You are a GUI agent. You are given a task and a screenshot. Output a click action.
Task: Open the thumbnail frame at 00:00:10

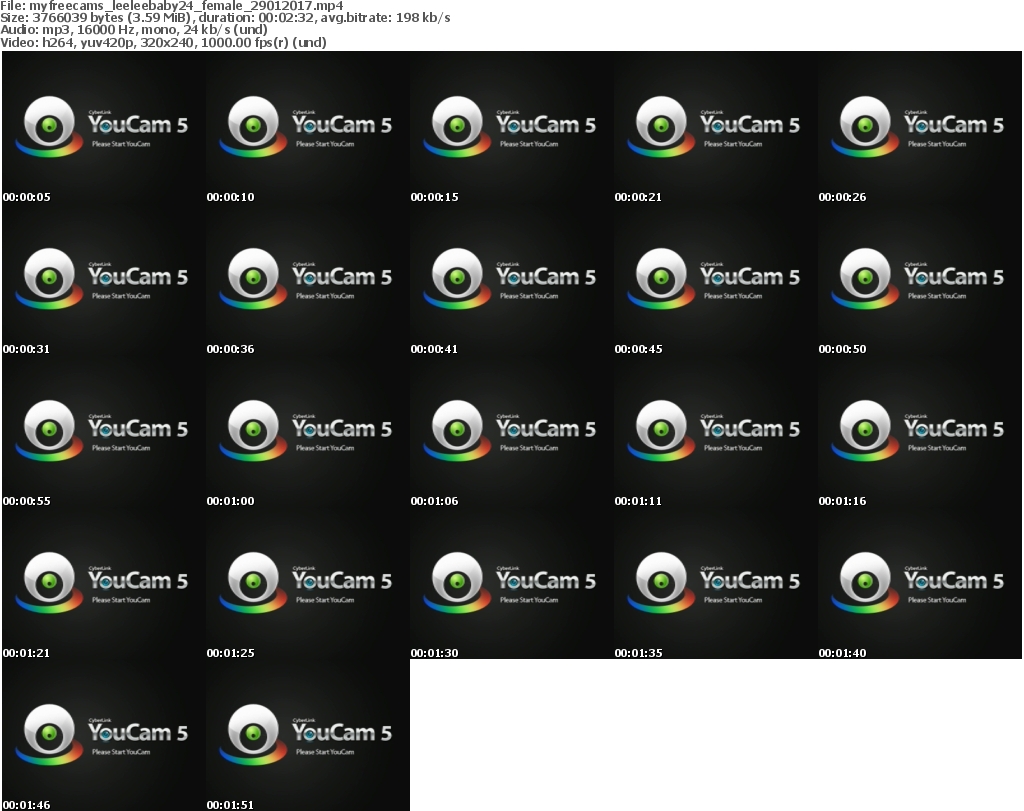(308, 127)
